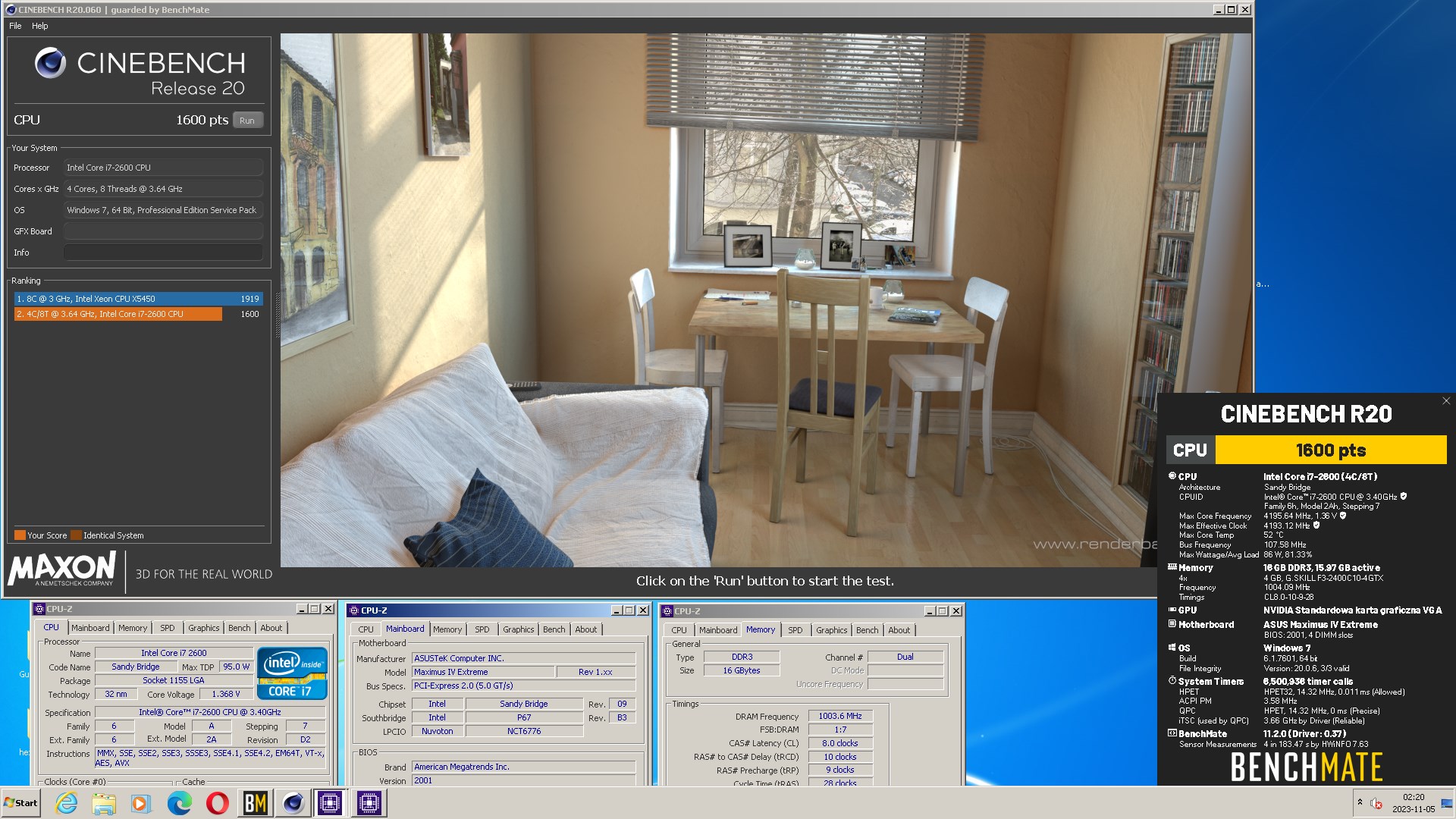Click the OS Windows icon in BenchMate
The height and width of the screenshot is (819, 1456).
pos(1172,648)
